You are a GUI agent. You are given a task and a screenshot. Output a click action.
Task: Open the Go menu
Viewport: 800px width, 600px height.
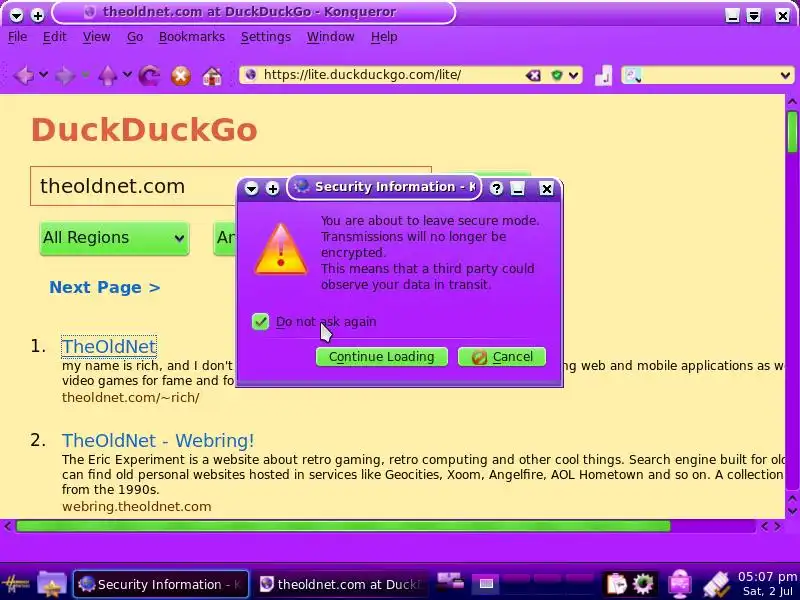coord(135,37)
